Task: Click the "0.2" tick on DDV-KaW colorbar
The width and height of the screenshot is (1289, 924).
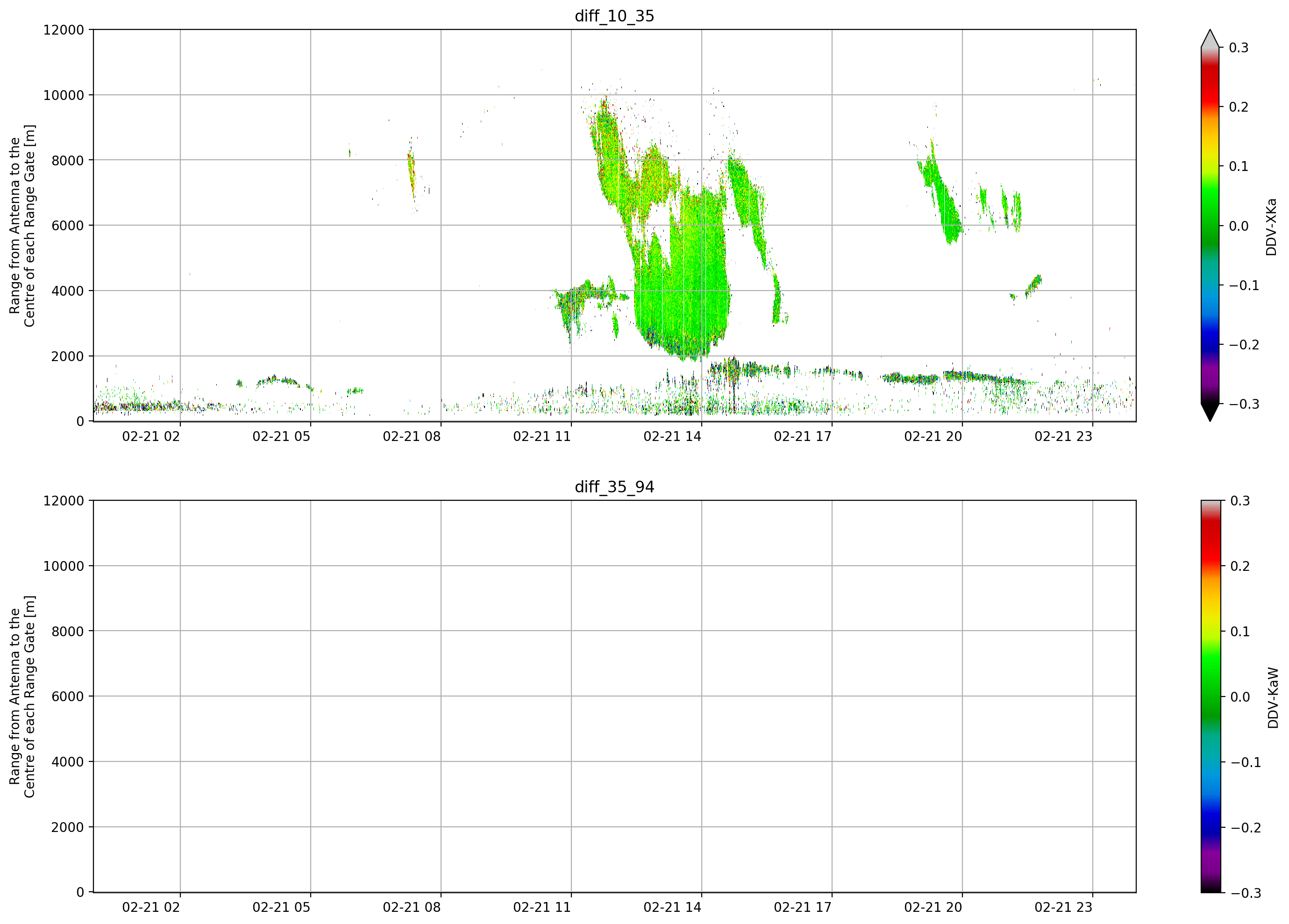Action: 1240,567
